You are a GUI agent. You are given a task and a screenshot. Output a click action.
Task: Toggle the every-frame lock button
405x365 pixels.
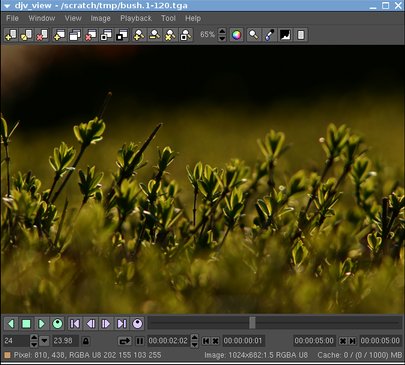86,341
